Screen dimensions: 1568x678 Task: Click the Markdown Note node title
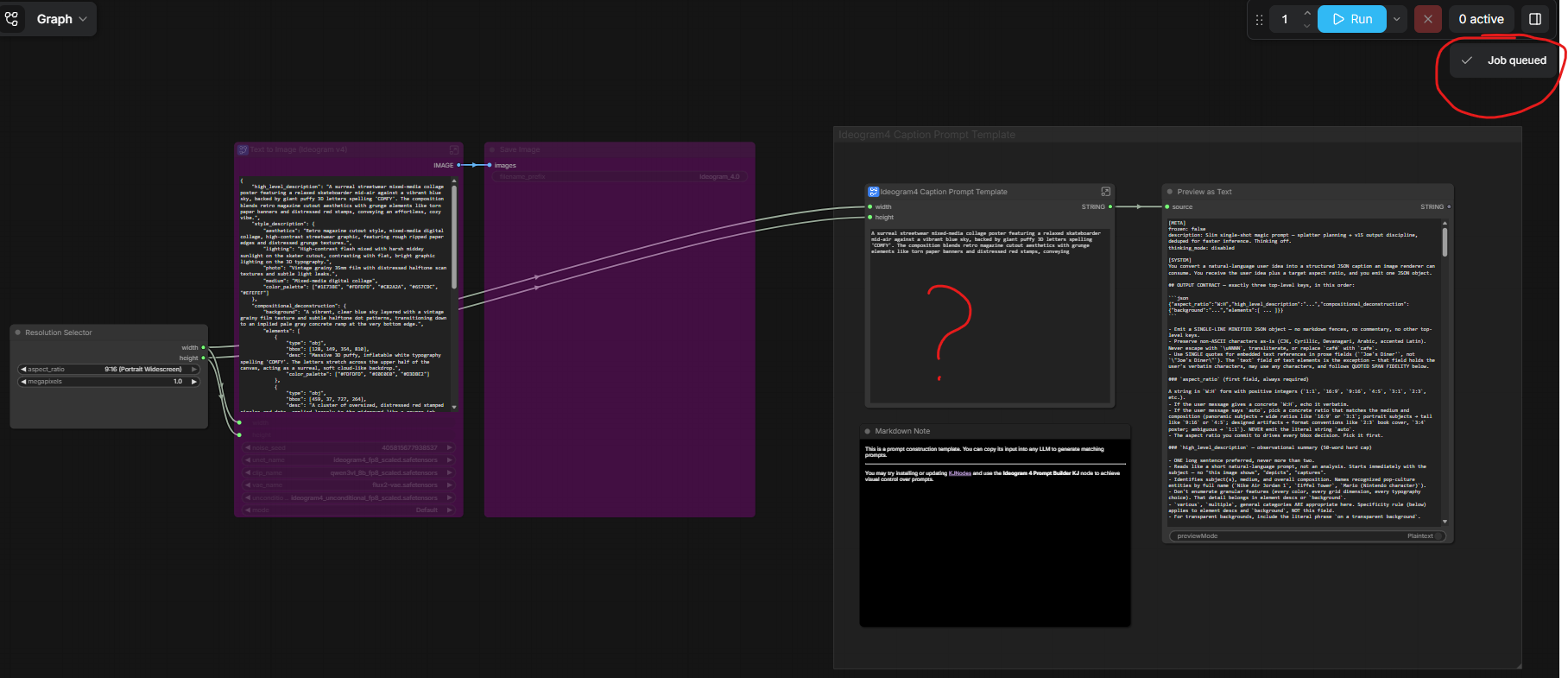(902, 431)
